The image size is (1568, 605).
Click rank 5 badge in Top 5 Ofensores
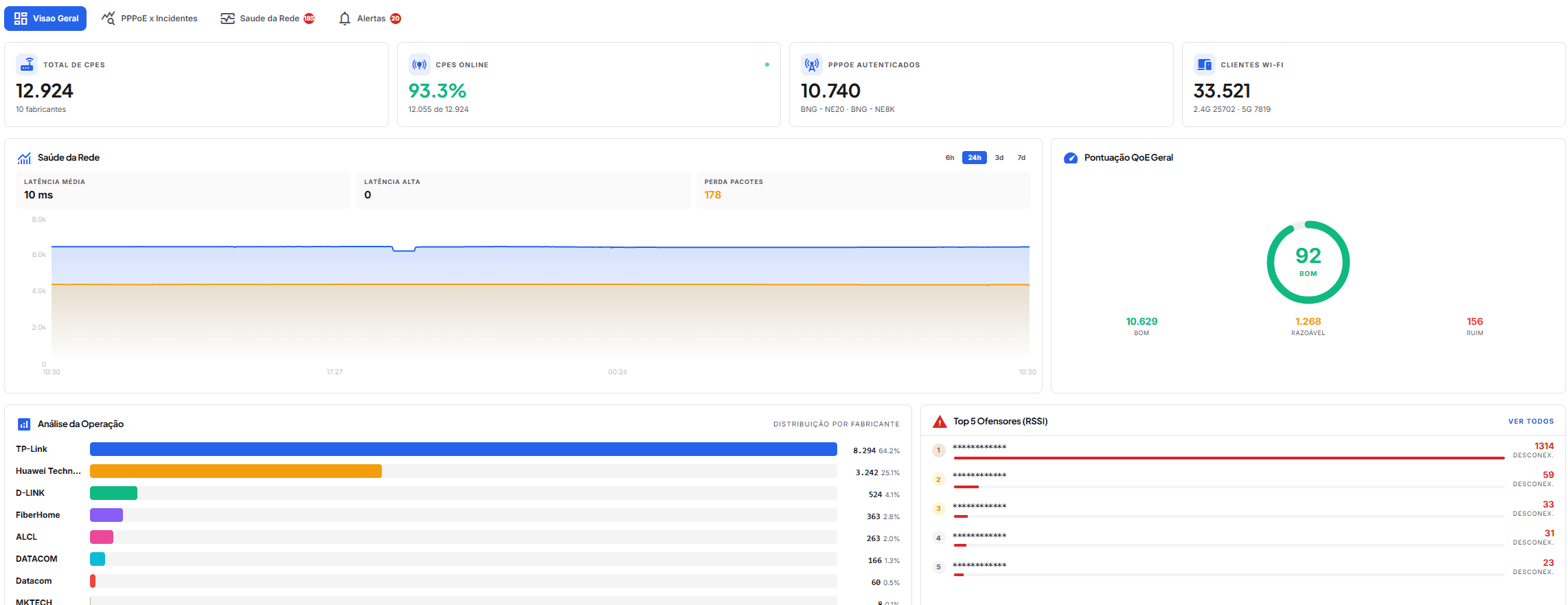(x=939, y=567)
